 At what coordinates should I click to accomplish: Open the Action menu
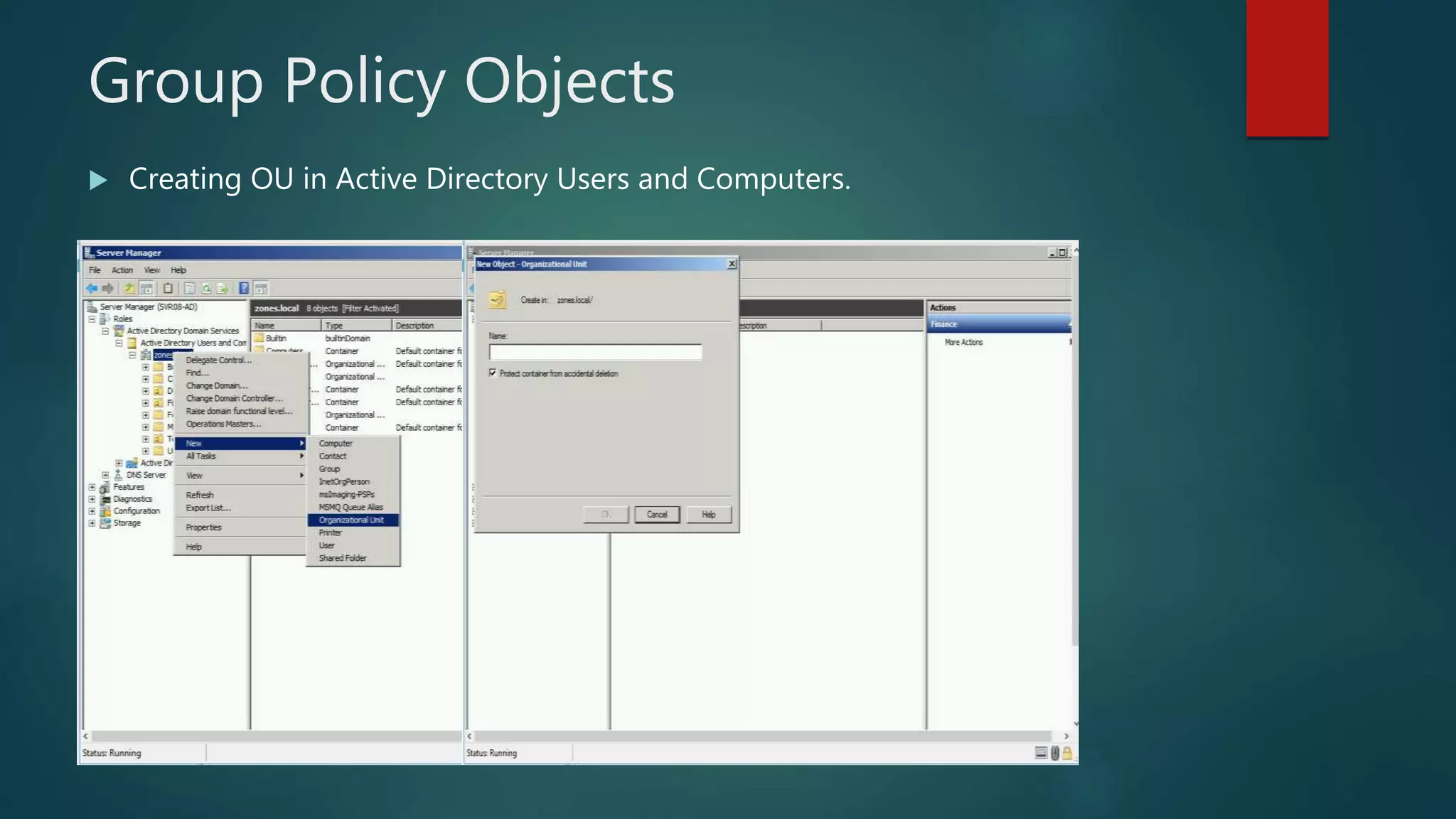(x=122, y=270)
